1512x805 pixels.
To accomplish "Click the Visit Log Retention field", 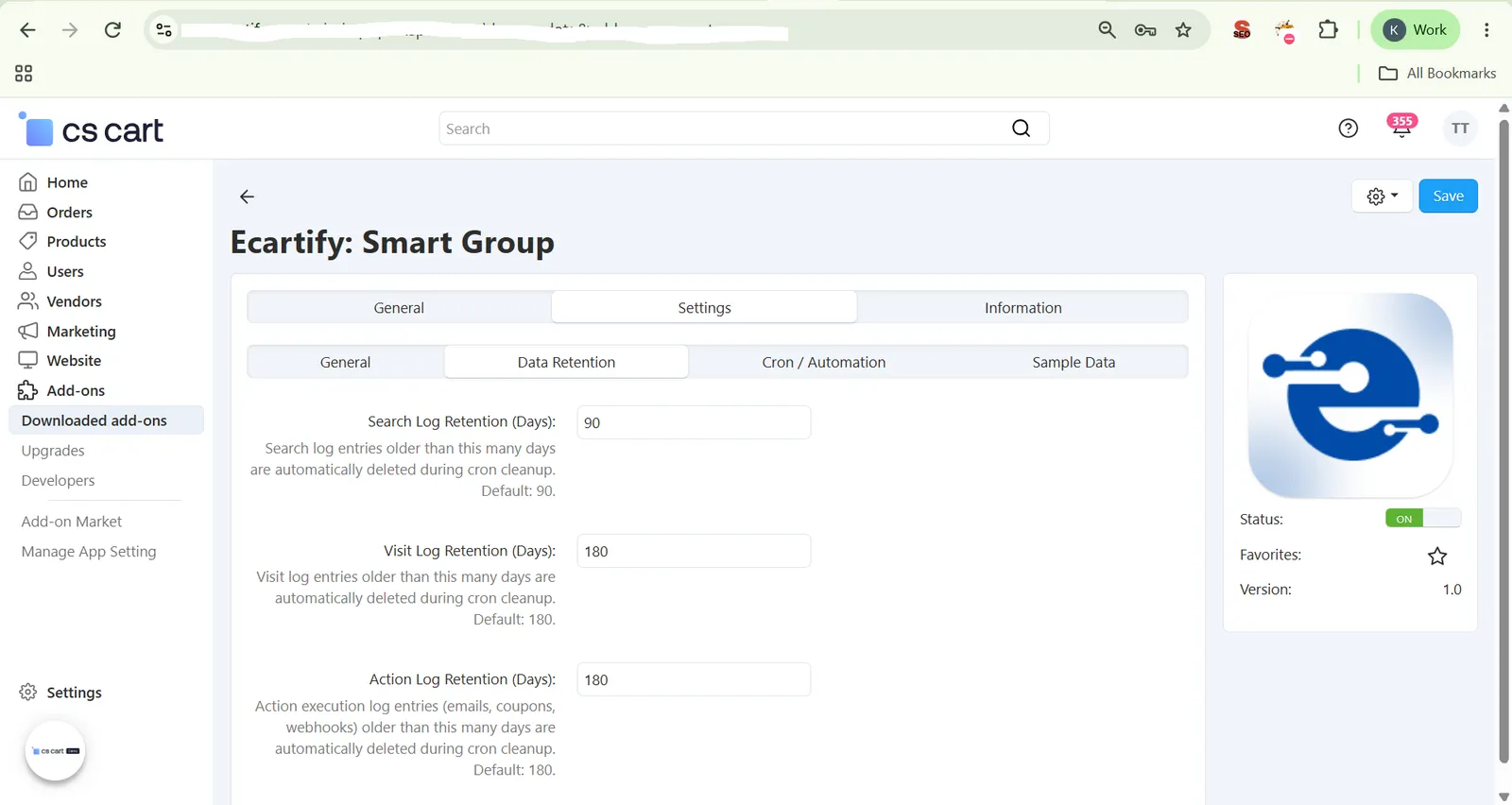I will (x=694, y=551).
